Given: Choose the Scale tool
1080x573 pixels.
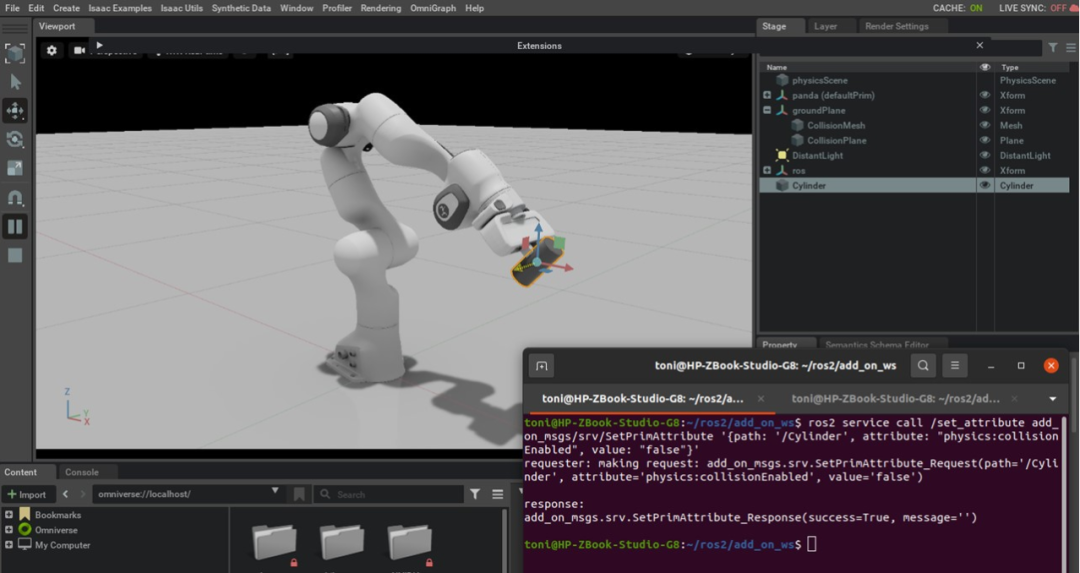Looking at the screenshot, I should pos(15,168).
